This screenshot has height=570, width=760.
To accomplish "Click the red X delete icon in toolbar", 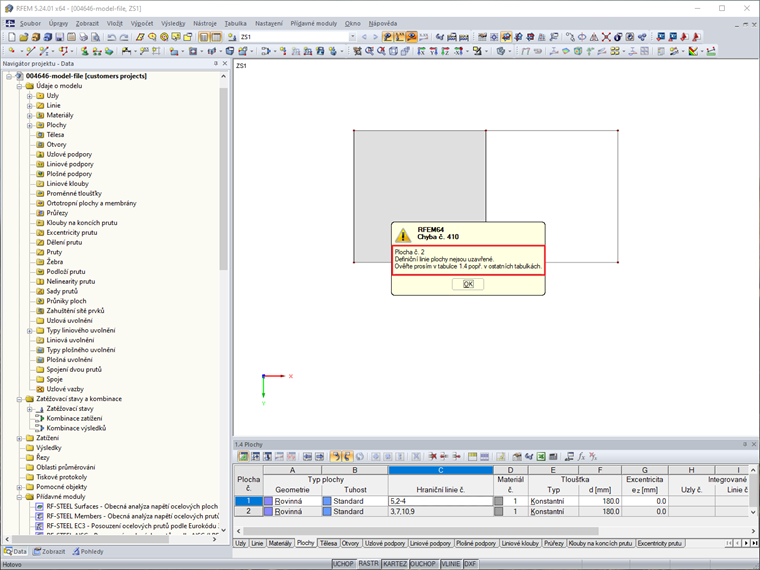I will [606, 37].
